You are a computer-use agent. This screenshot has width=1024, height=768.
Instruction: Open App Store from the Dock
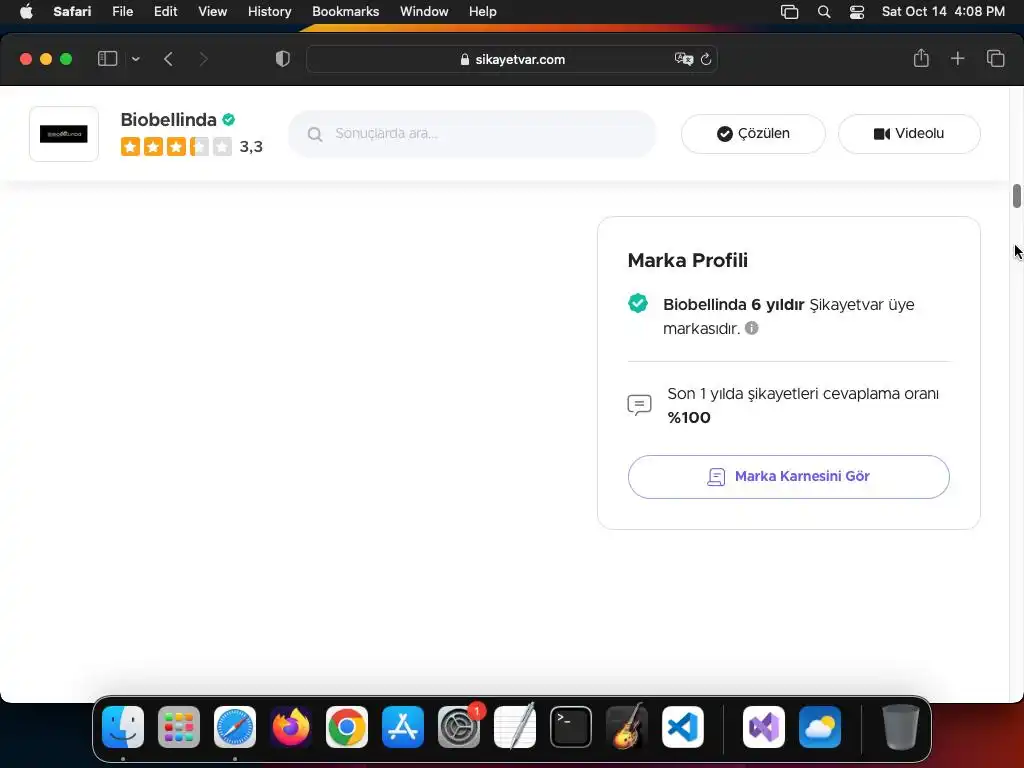click(x=403, y=727)
